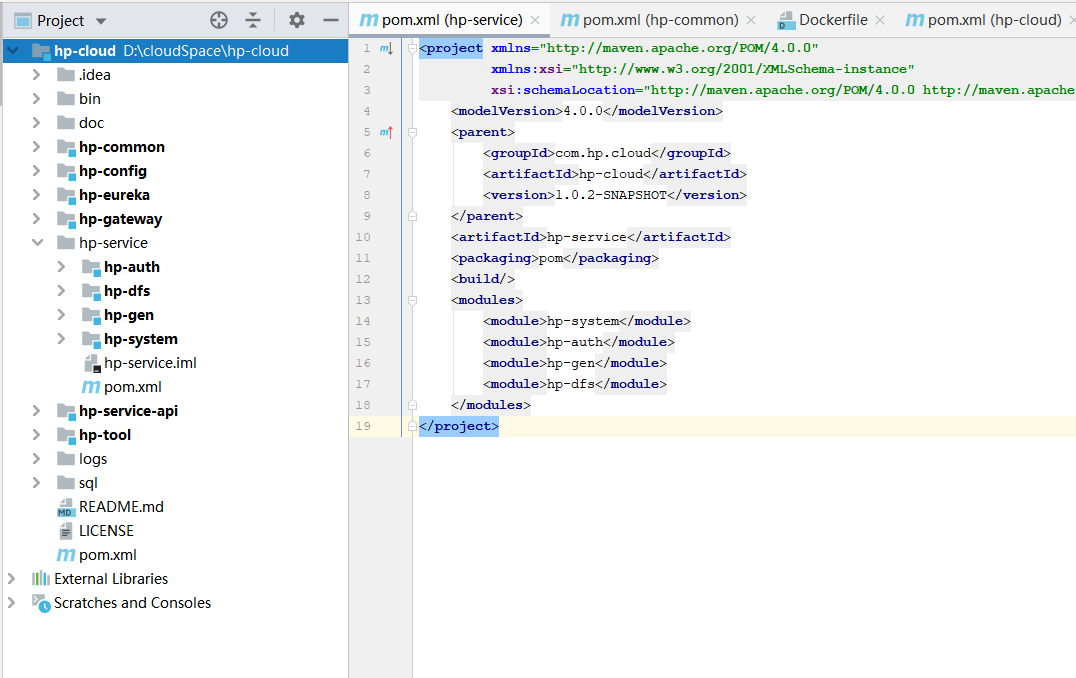Viewport: 1076px width, 678px height.
Task: Click the External Libraries icon
Action: (x=41, y=579)
